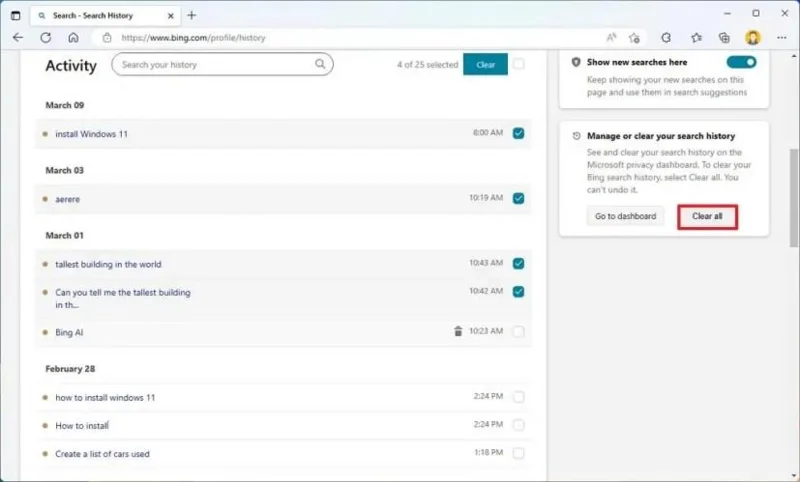Screen dimensions: 800x482
Task: Check the How to install entry checkbox
Action: tap(518, 425)
